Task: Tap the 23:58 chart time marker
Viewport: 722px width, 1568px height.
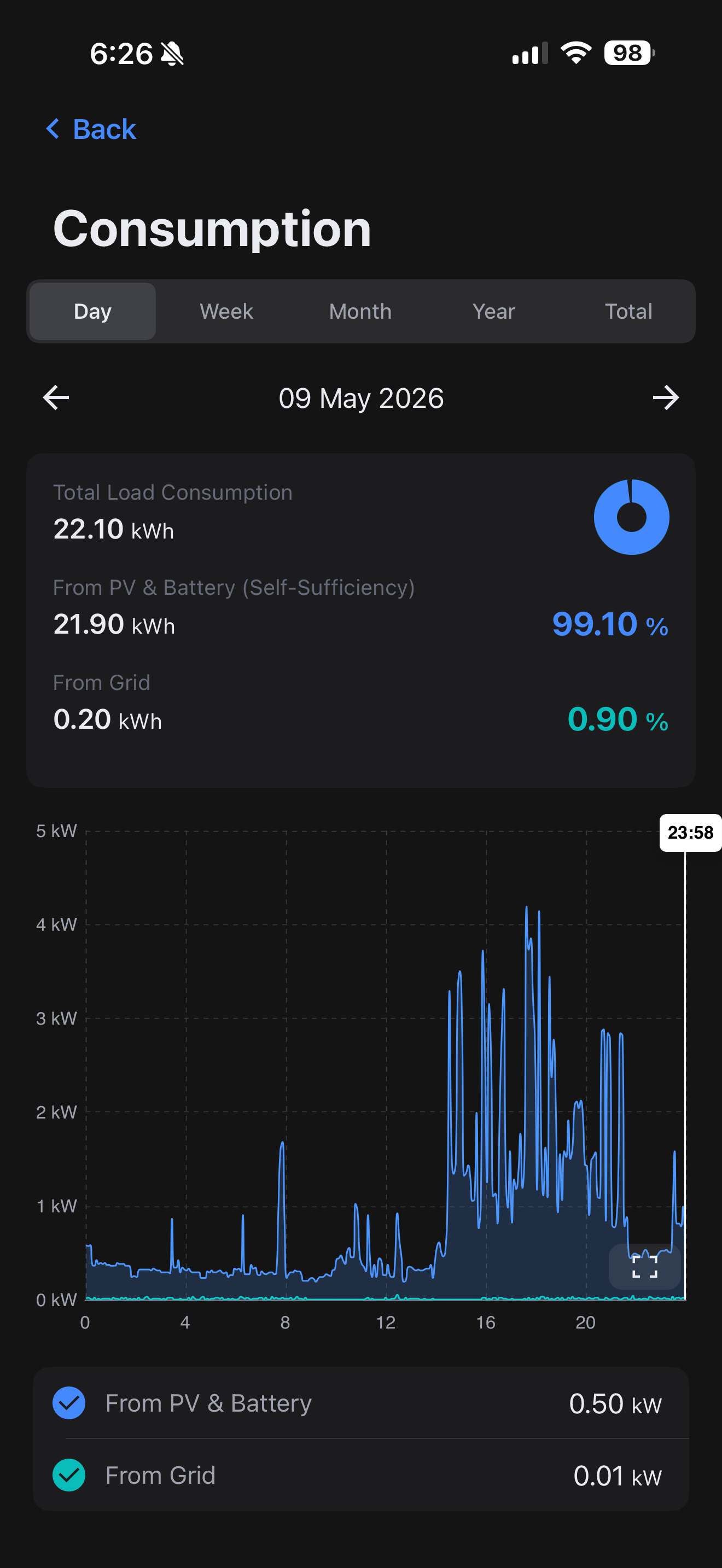Action: (690, 832)
